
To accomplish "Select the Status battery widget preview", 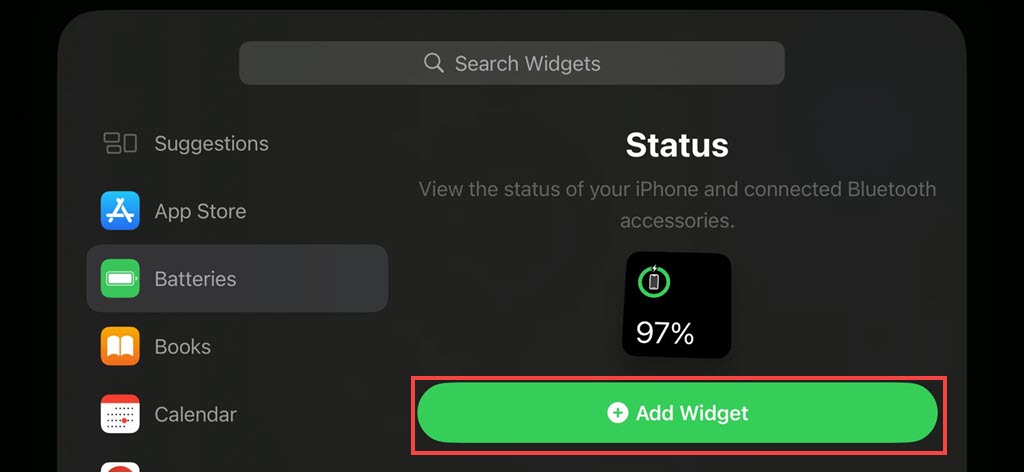I will click(x=677, y=305).
